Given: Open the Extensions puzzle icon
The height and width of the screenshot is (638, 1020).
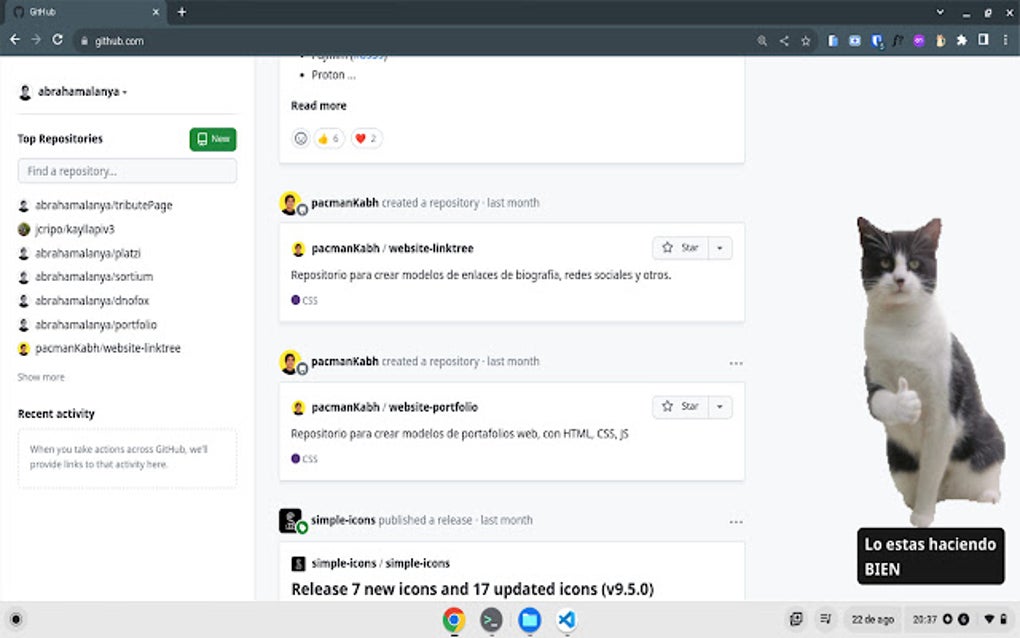Looking at the screenshot, I should tap(960, 41).
